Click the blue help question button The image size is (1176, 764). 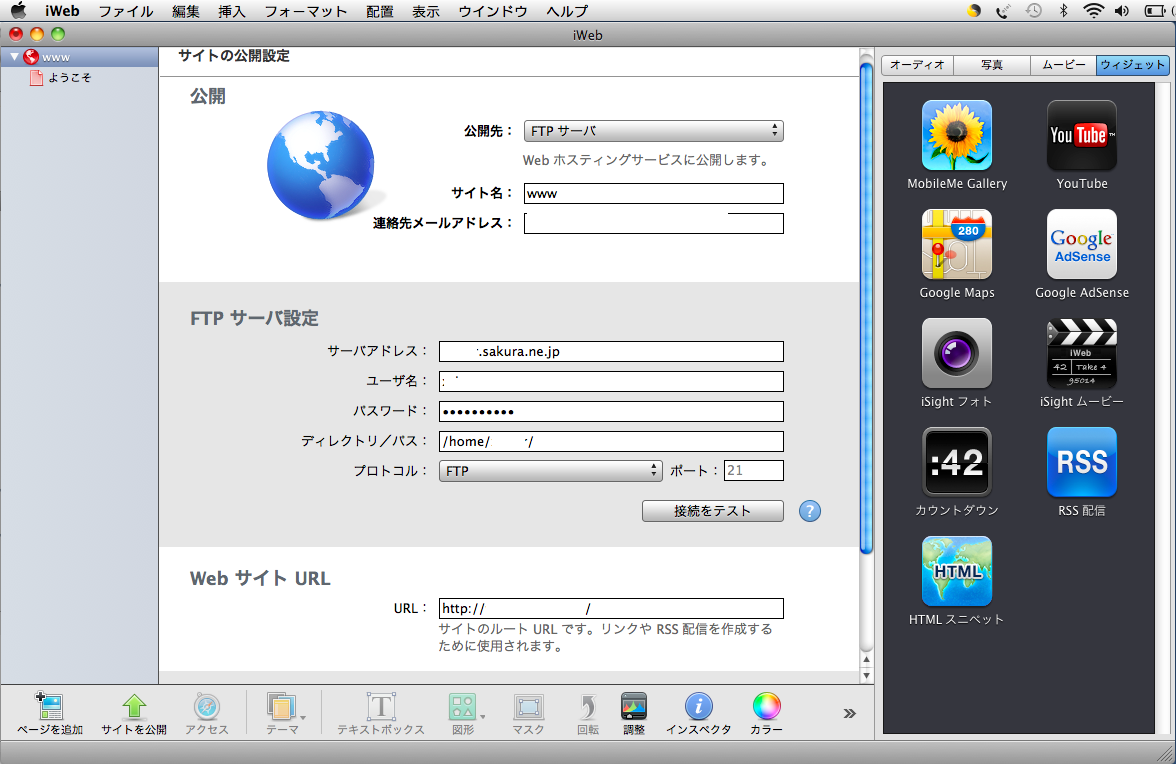[810, 511]
